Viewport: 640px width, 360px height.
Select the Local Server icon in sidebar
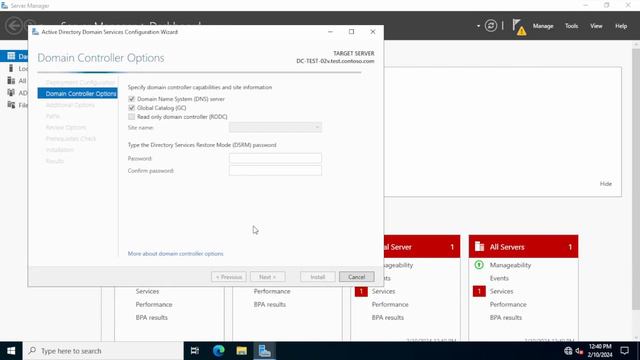tap(11, 68)
